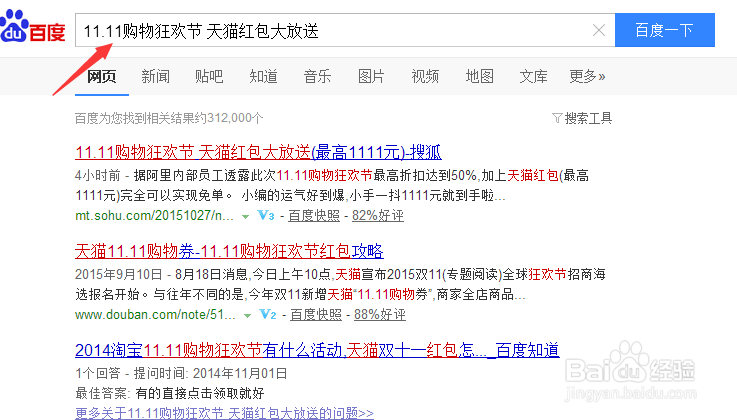This screenshot has height=420, width=737.
Task: Open the 音乐 tab
Action: 317,76
